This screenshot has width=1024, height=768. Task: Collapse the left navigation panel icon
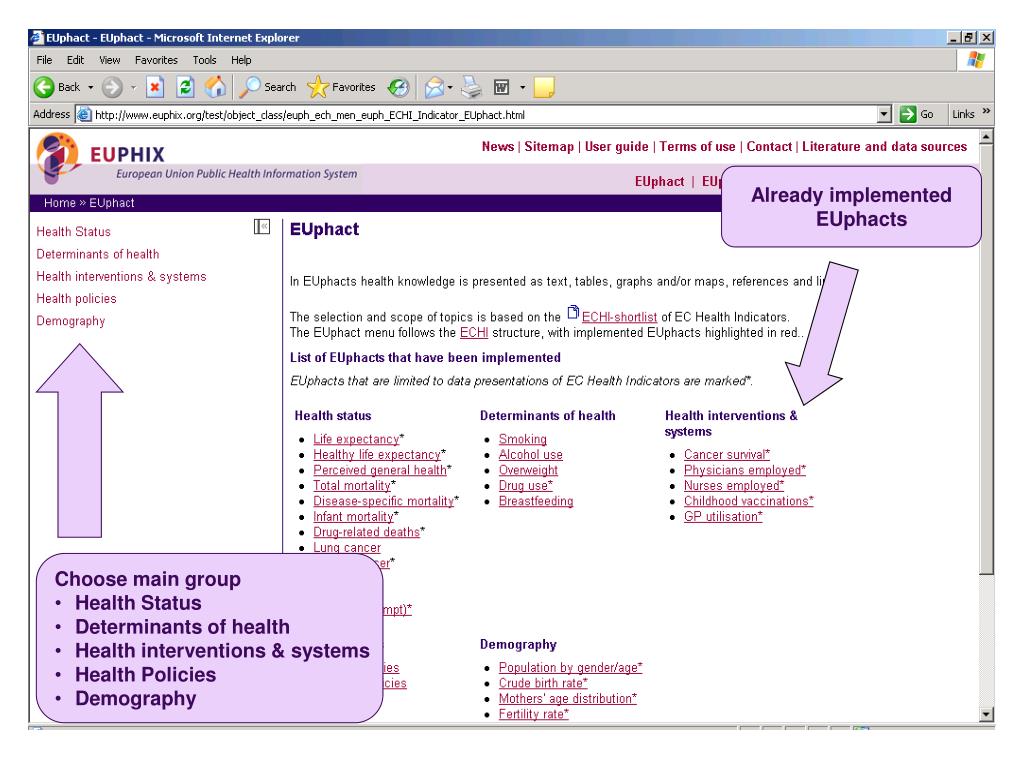(x=262, y=227)
